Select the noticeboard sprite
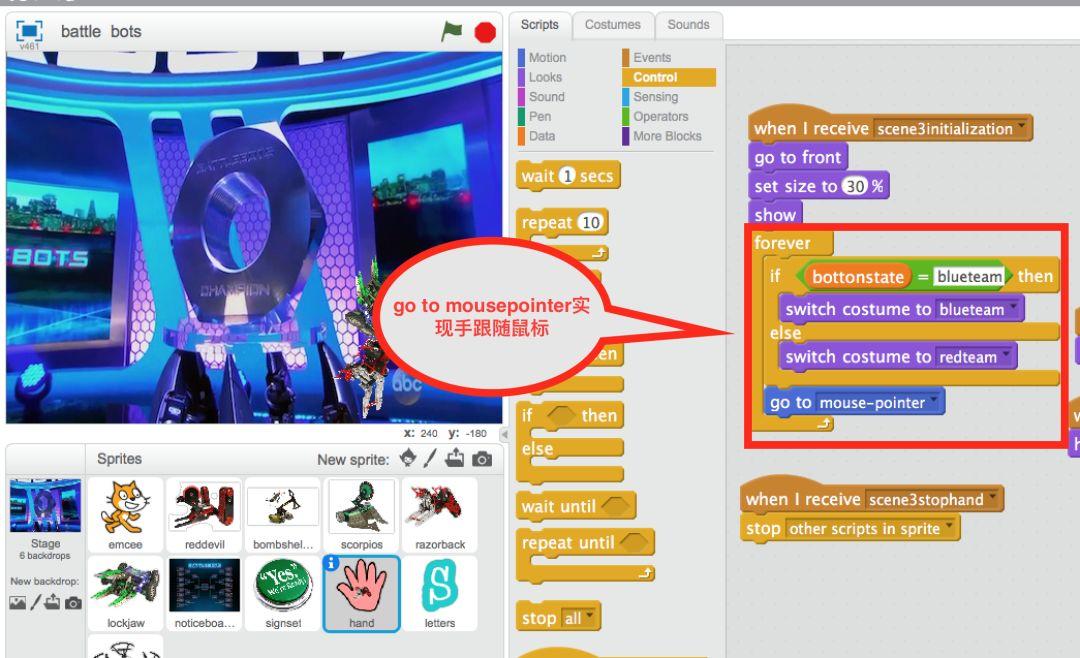The height and width of the screenshot is (658, 1080). pyautogui.click(x=205, y=593)
